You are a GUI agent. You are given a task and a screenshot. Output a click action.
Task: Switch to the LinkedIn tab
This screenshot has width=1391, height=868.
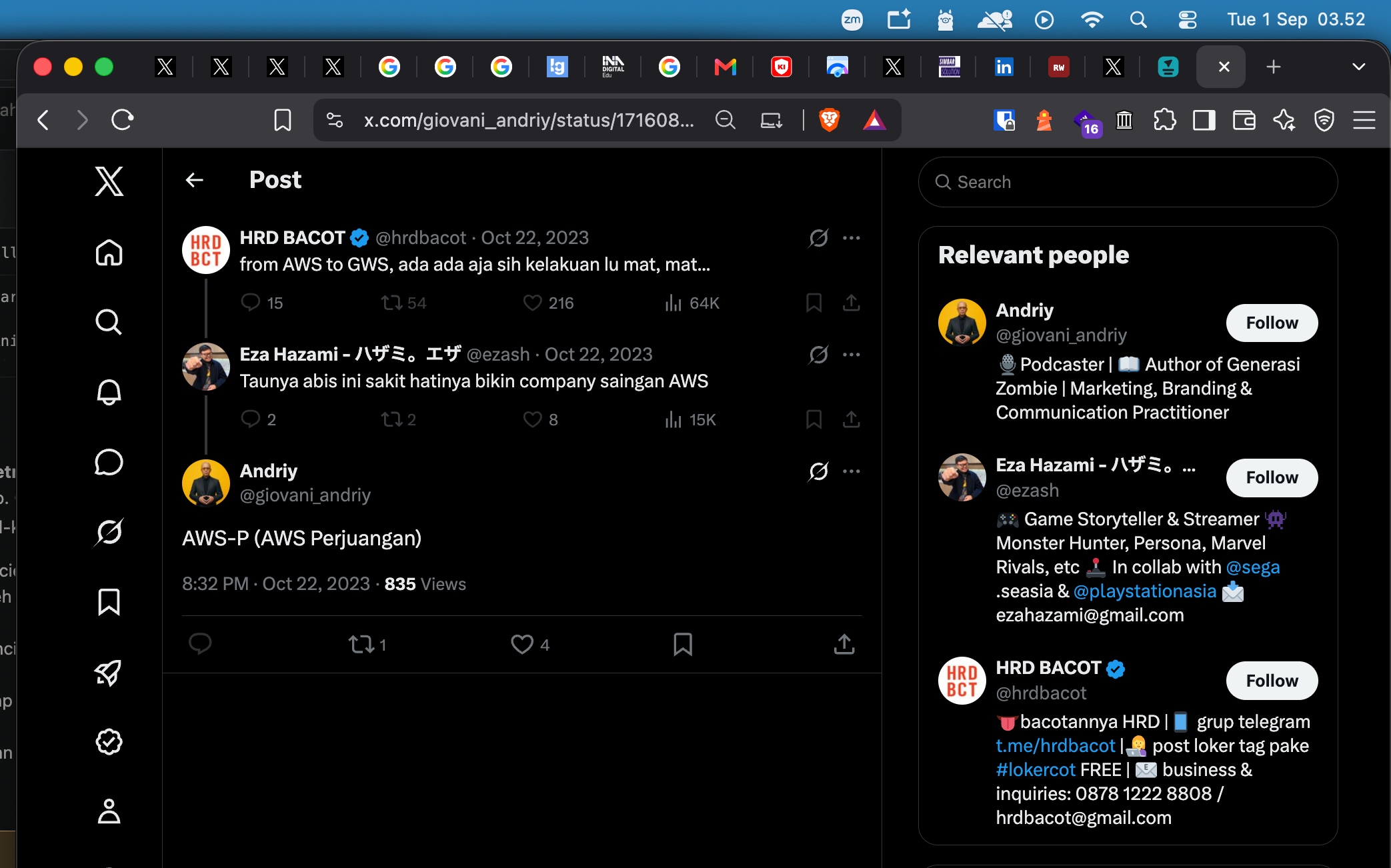click(1004, 67)
